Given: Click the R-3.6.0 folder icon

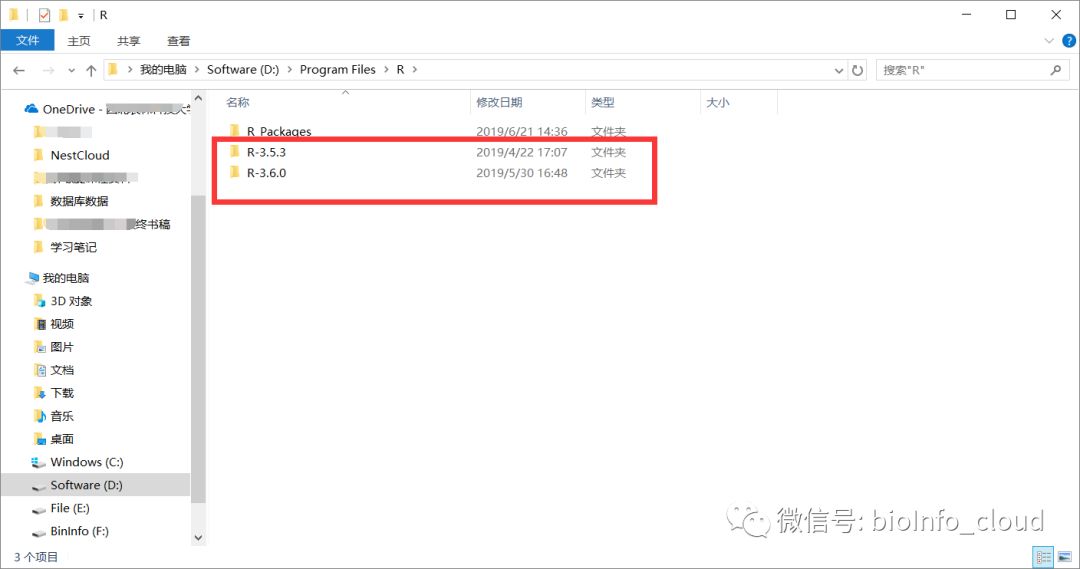Looking at the screenshot, I should point(234,172).
